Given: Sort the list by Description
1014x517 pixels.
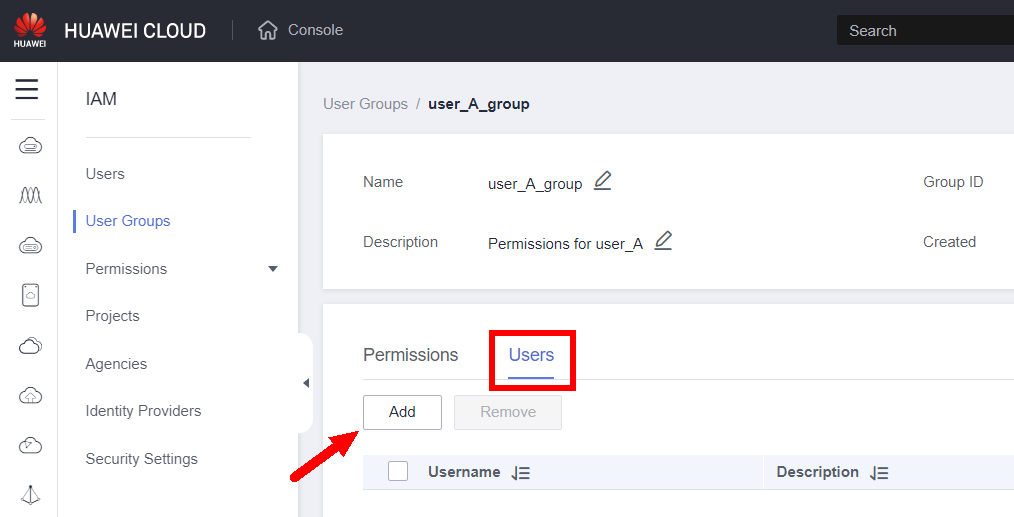Looking at the screenshot, I should coord(879,473).
